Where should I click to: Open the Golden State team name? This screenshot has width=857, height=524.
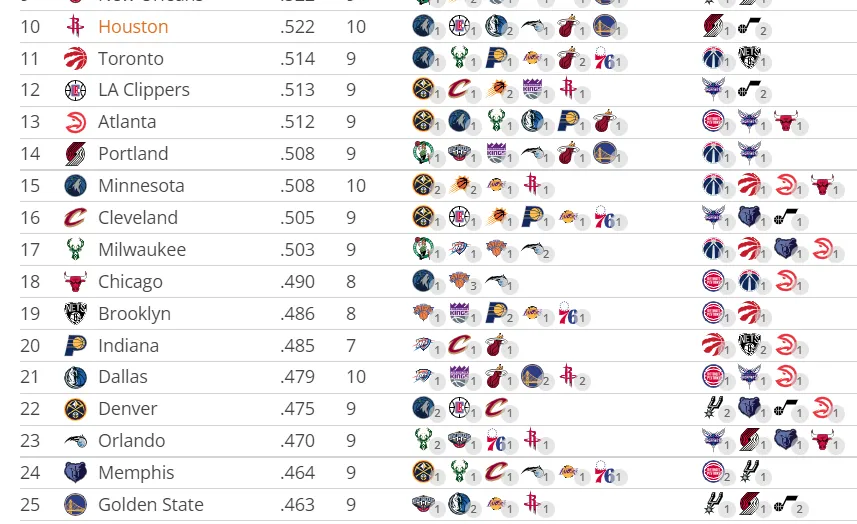[151, 504]
